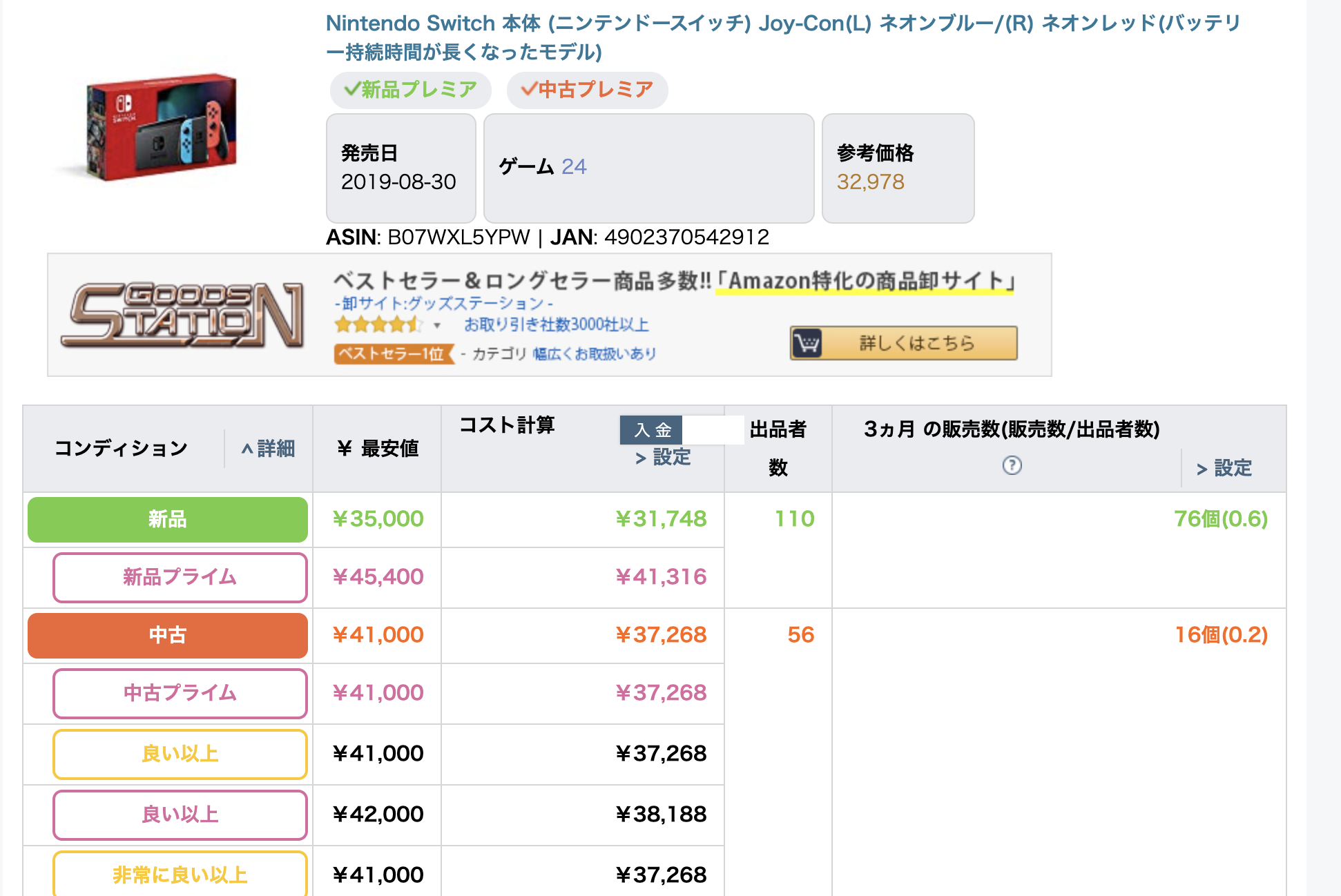
Task: Select the 新品 condition button
Action: 168,519
